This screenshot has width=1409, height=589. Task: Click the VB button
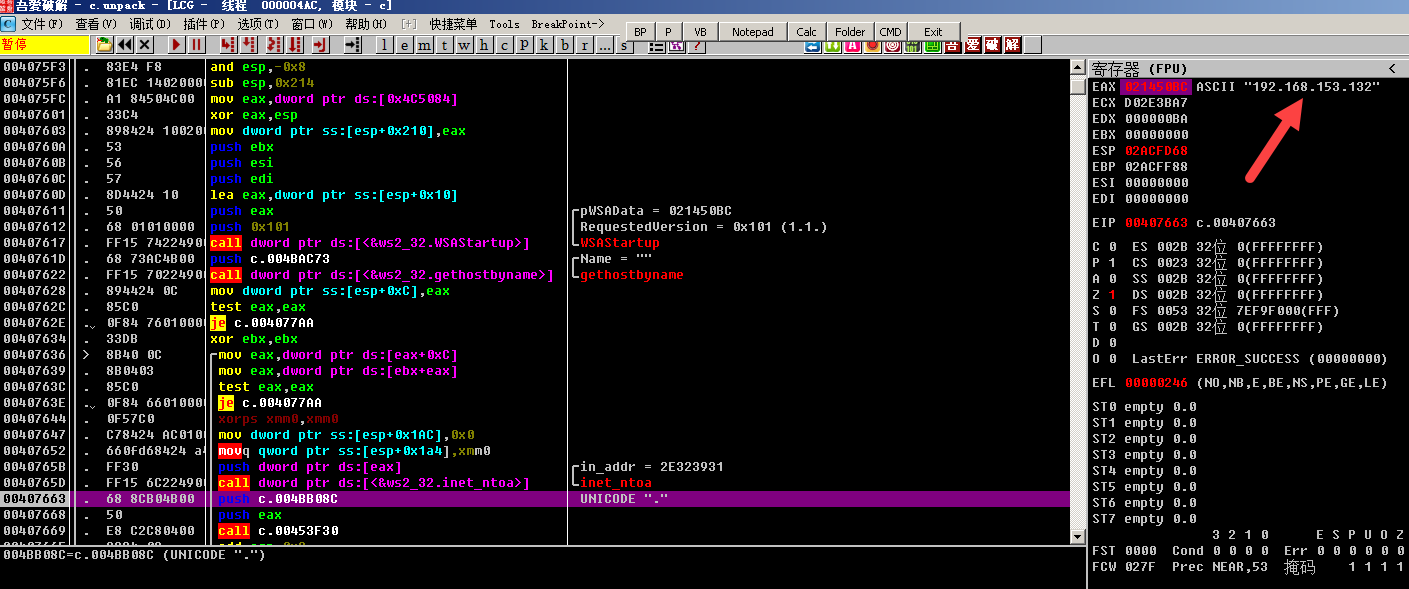tap(701, 32)
